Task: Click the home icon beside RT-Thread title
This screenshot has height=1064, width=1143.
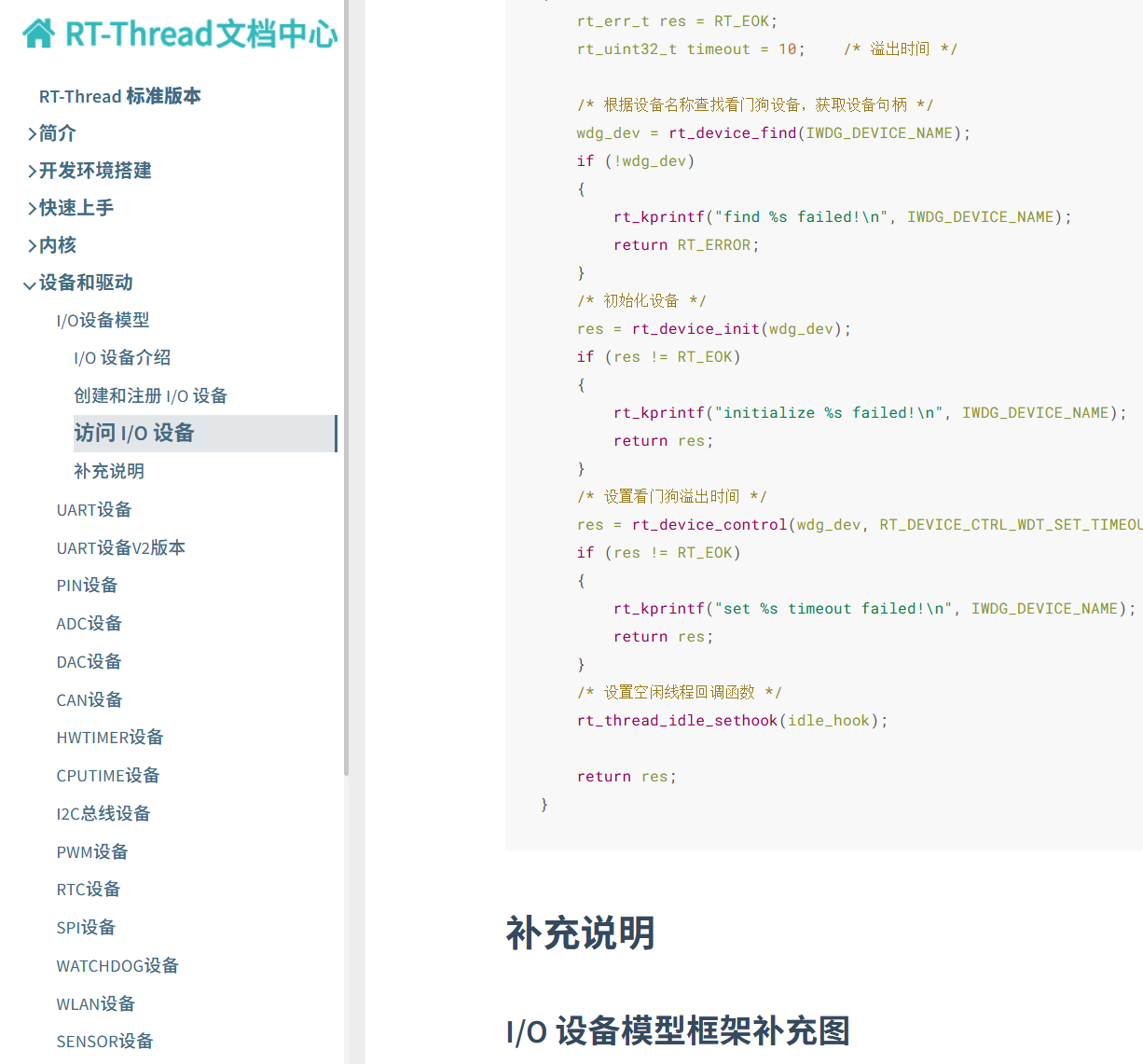Action: click(38, 34)
